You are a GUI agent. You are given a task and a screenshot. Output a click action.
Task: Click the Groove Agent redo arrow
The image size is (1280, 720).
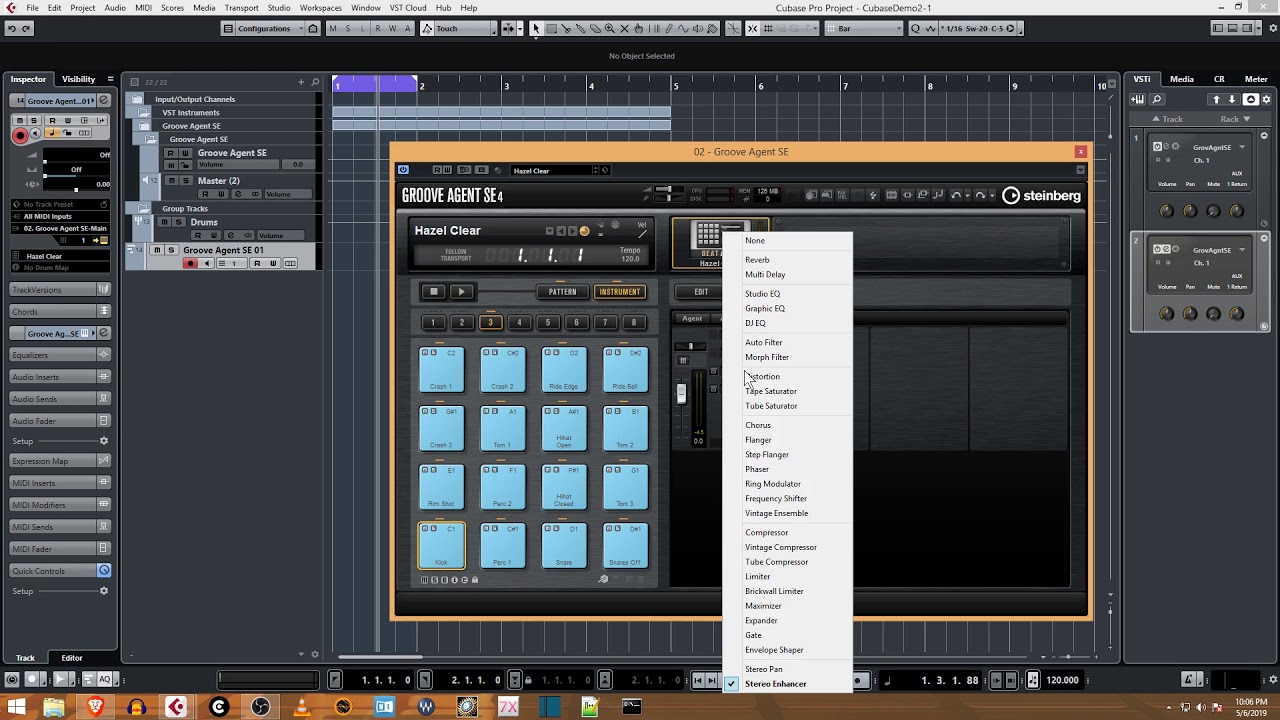(980, 196)
